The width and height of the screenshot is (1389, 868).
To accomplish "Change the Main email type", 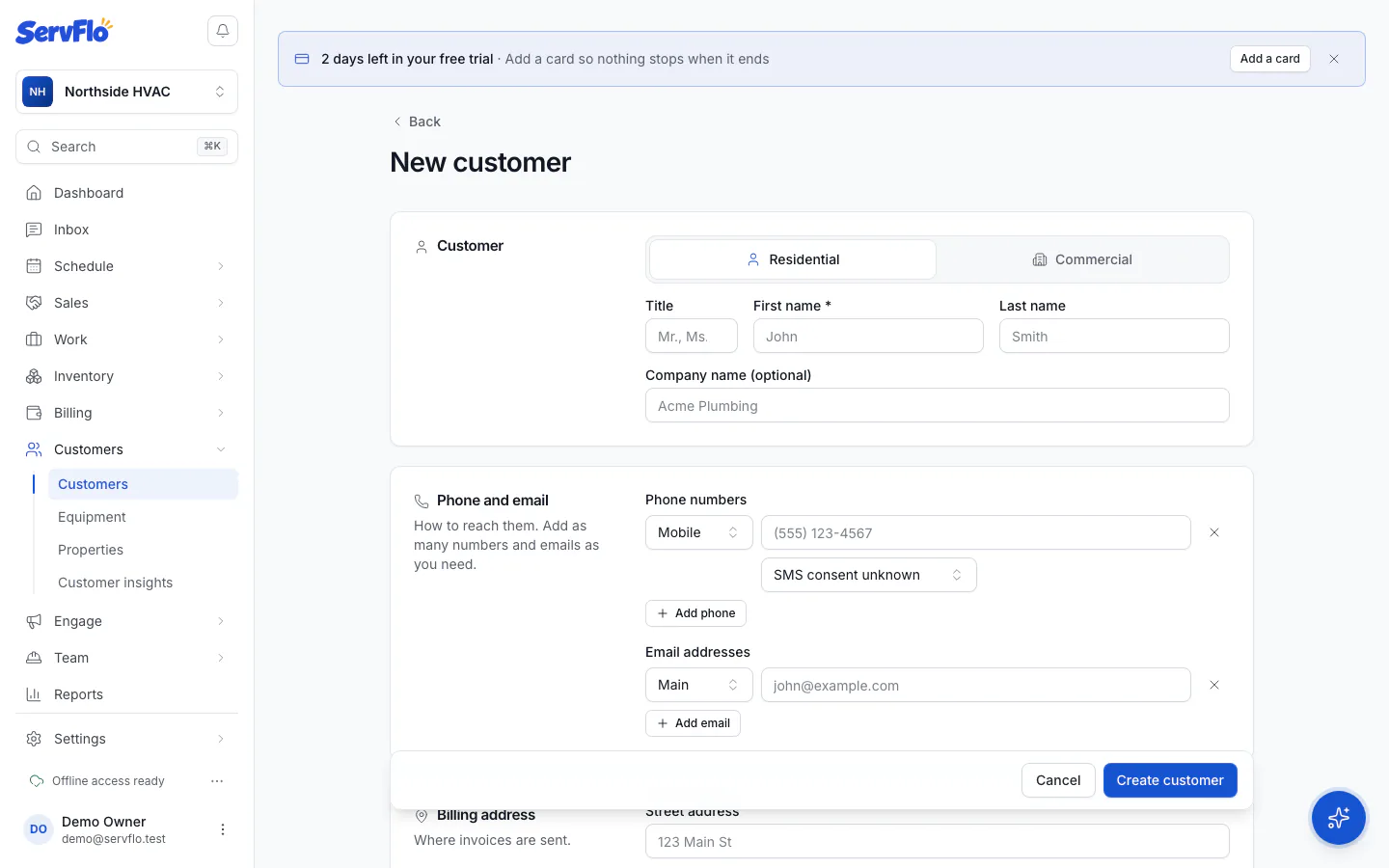I will tap(699, 685).
